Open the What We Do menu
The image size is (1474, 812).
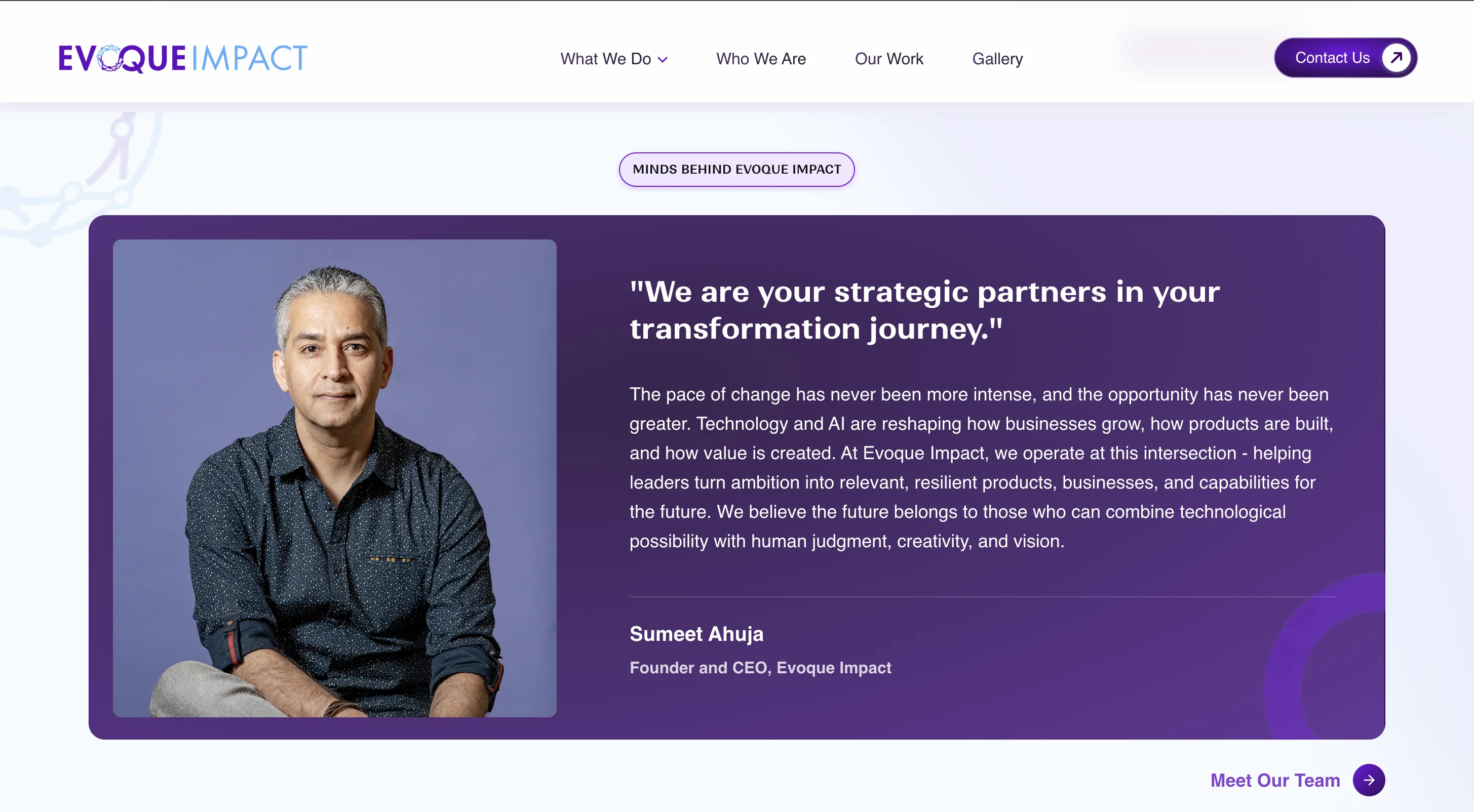614,59
